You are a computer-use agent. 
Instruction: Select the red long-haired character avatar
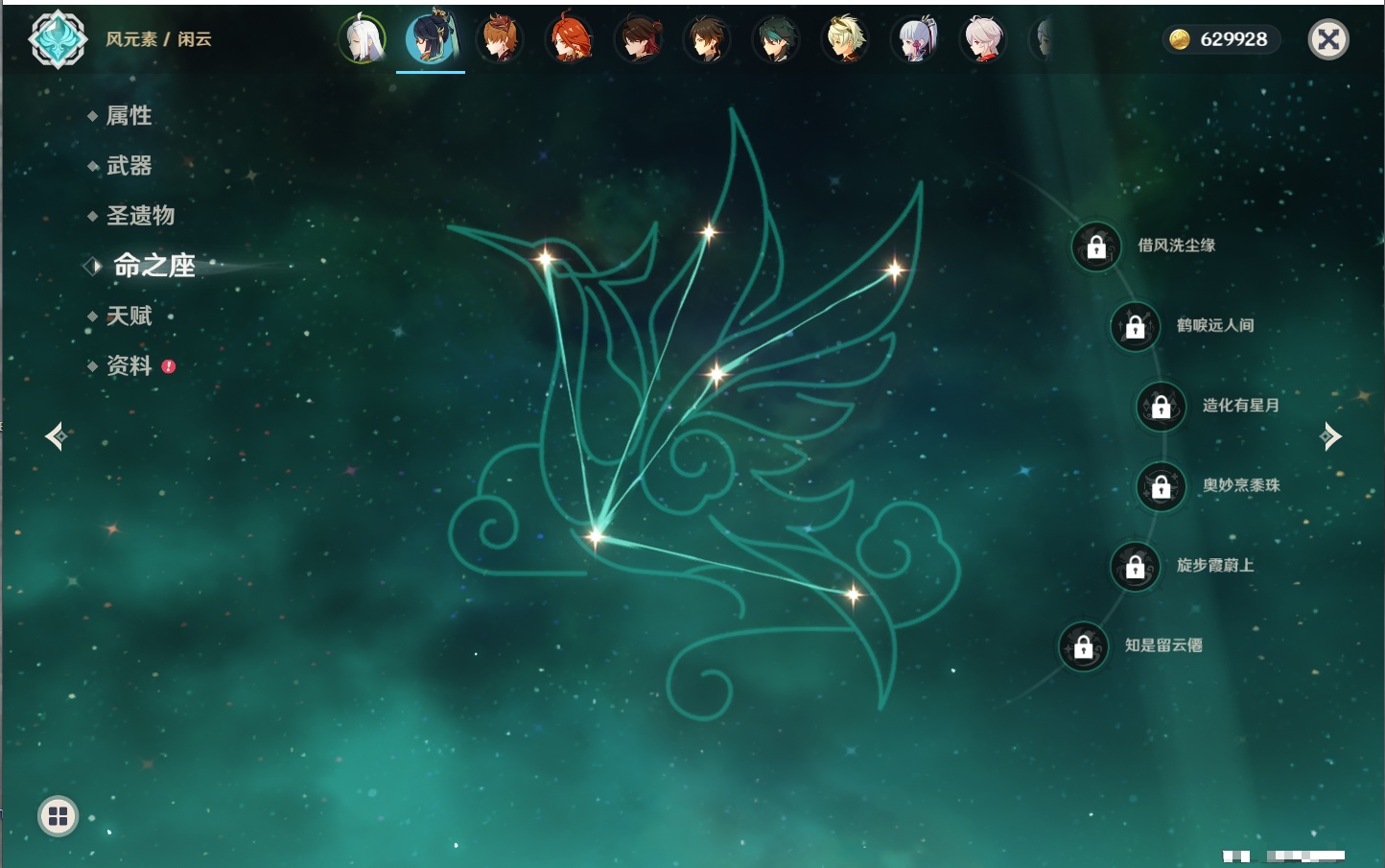569,39
